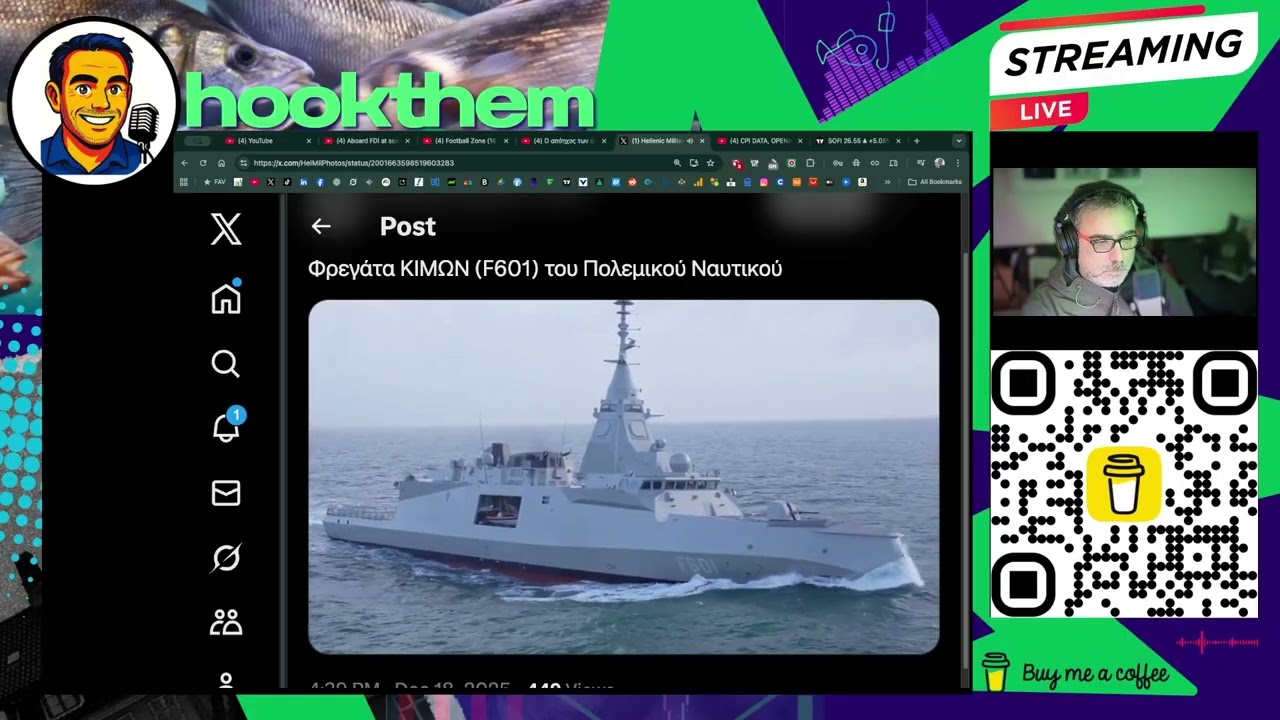1280x720 pixels.
Task: Click the streamer webcam feed
Action: 1124,242
